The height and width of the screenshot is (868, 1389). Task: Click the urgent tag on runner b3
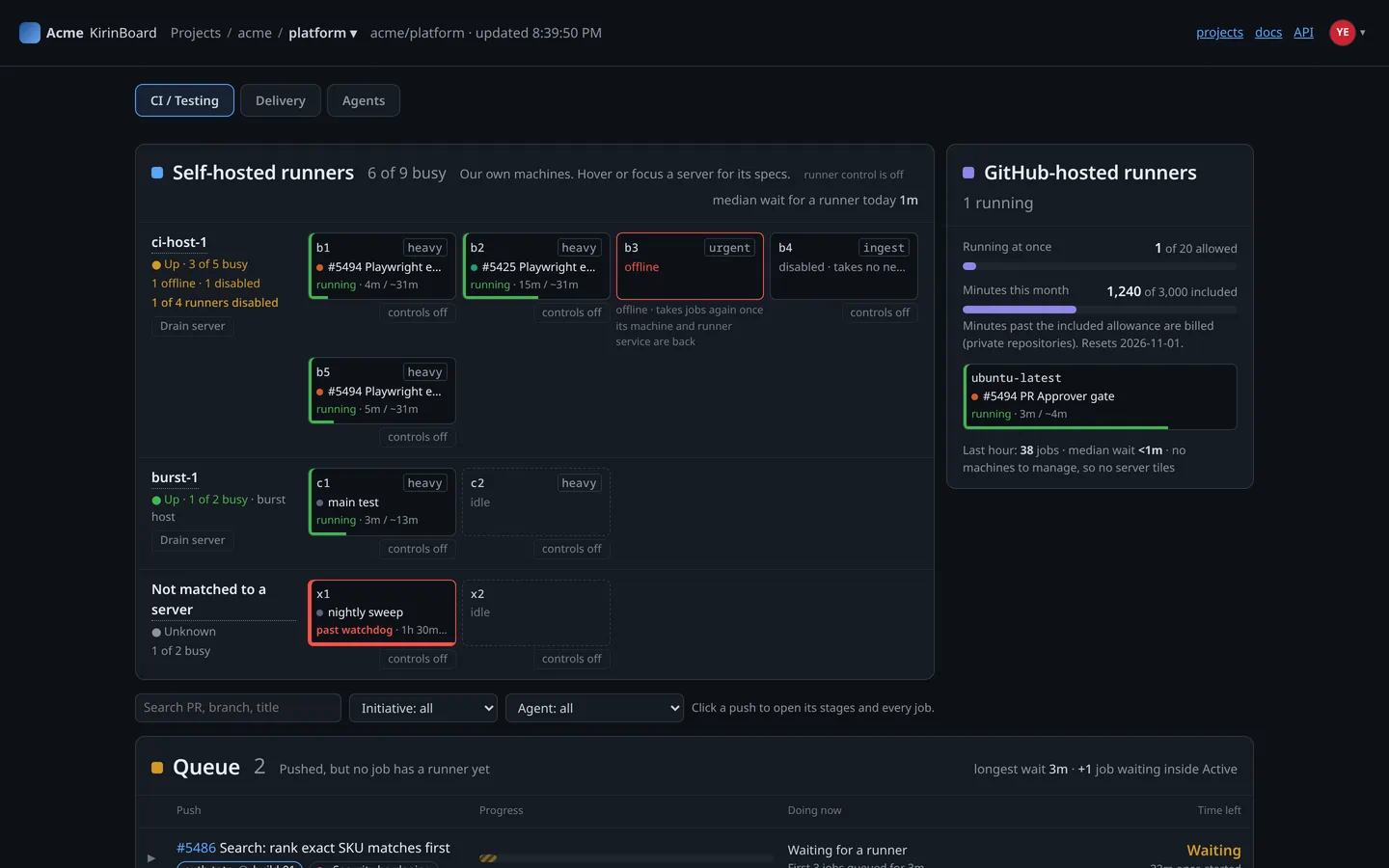729,248
